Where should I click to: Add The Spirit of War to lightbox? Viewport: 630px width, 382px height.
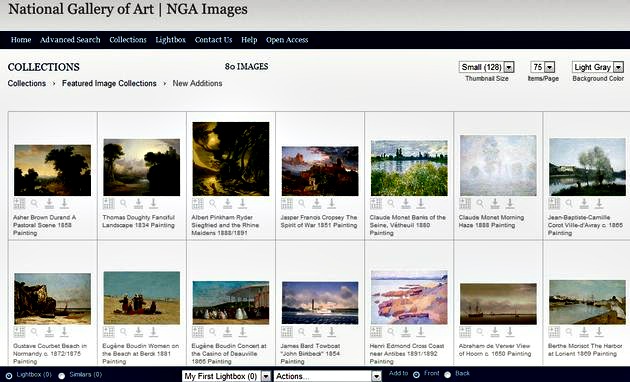coord(287,204)
